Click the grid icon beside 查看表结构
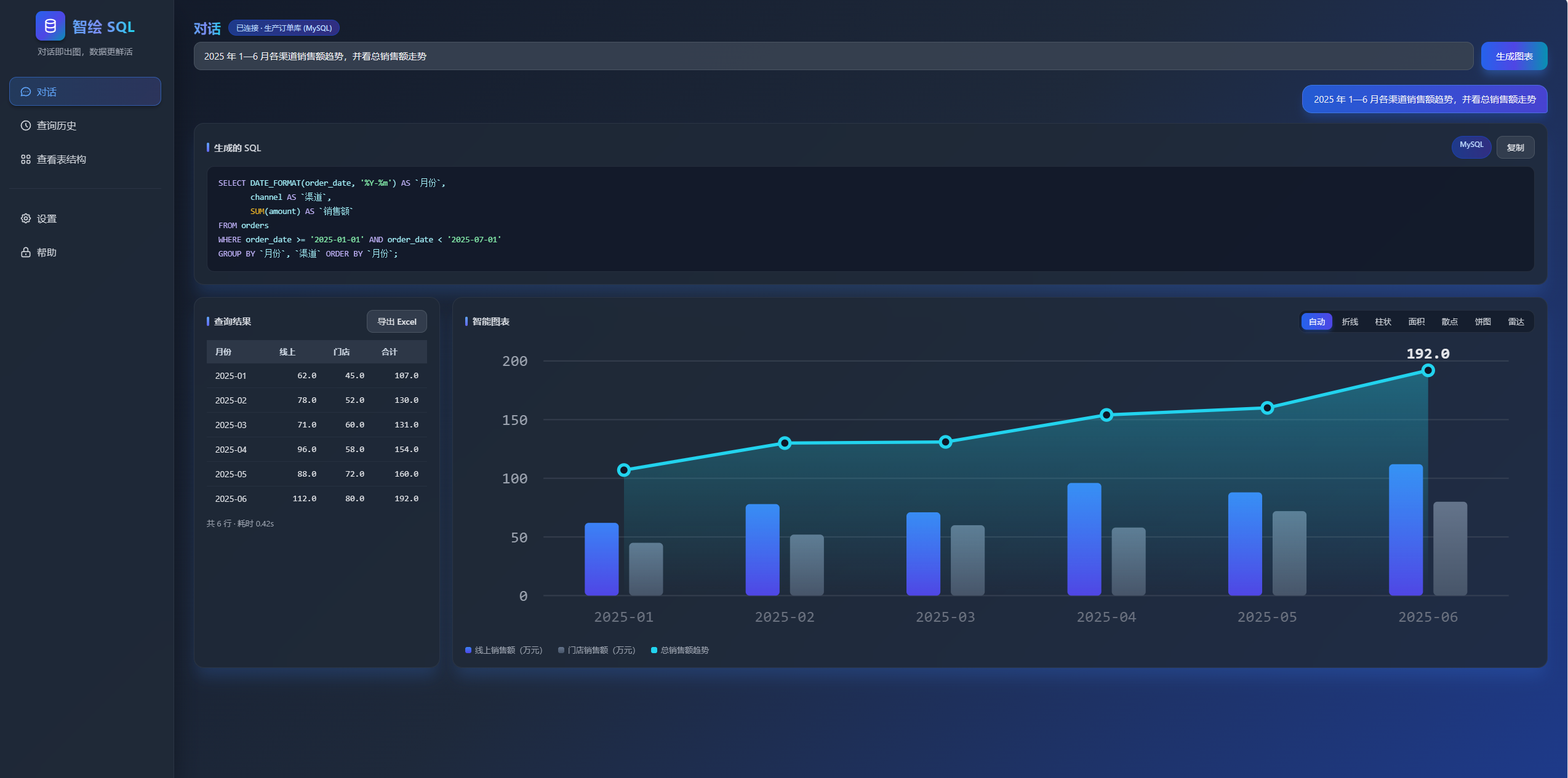Screen dimensions: 1568x778 pyautogui.click(x=26, y=159)
